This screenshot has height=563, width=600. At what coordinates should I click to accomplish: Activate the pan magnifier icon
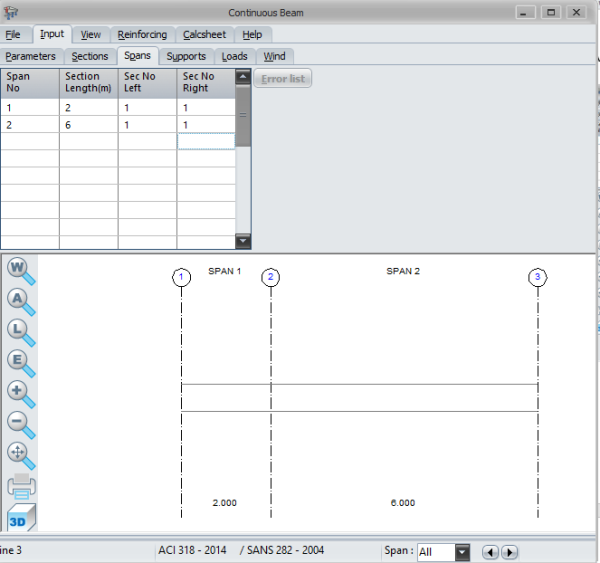(x=20, y=454)
